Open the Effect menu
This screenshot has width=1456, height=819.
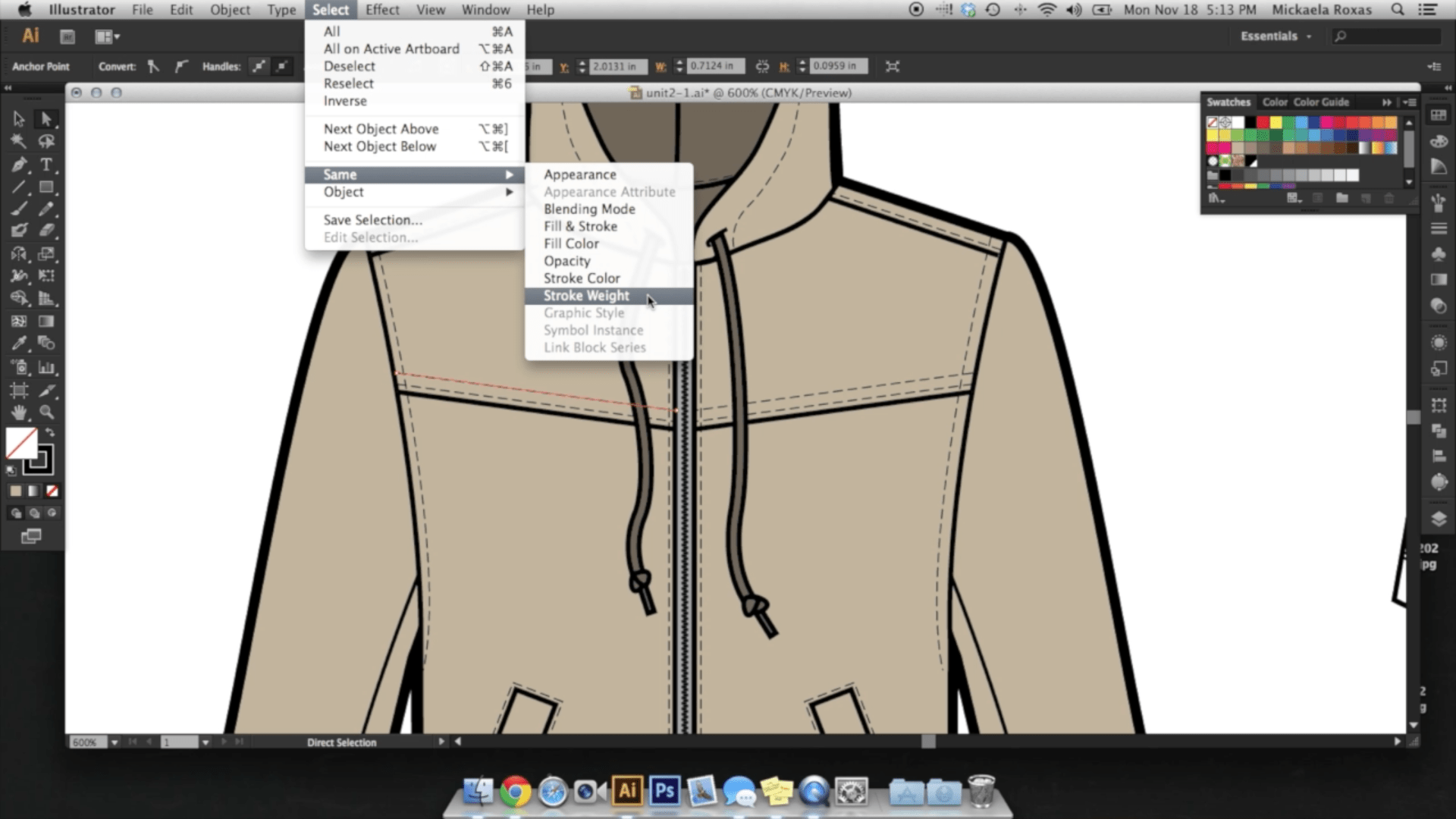(x=381, y=10)
